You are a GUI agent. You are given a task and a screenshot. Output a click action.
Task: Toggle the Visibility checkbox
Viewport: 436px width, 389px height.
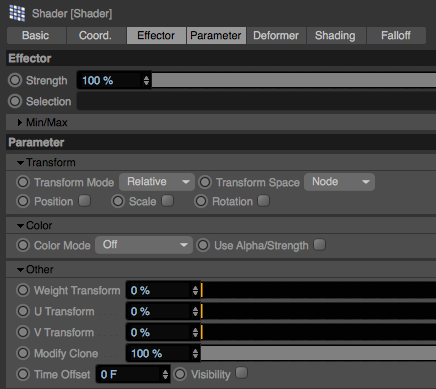(242, 373)
